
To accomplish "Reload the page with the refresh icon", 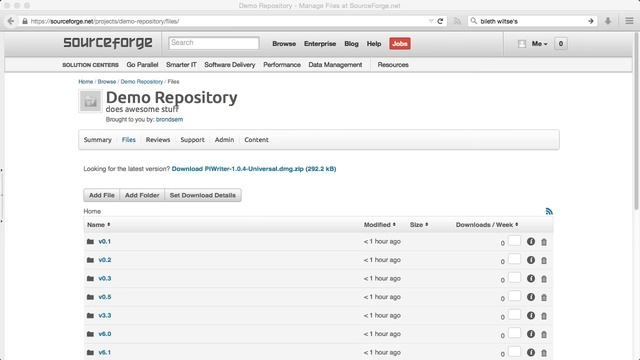I will [440, 21].
